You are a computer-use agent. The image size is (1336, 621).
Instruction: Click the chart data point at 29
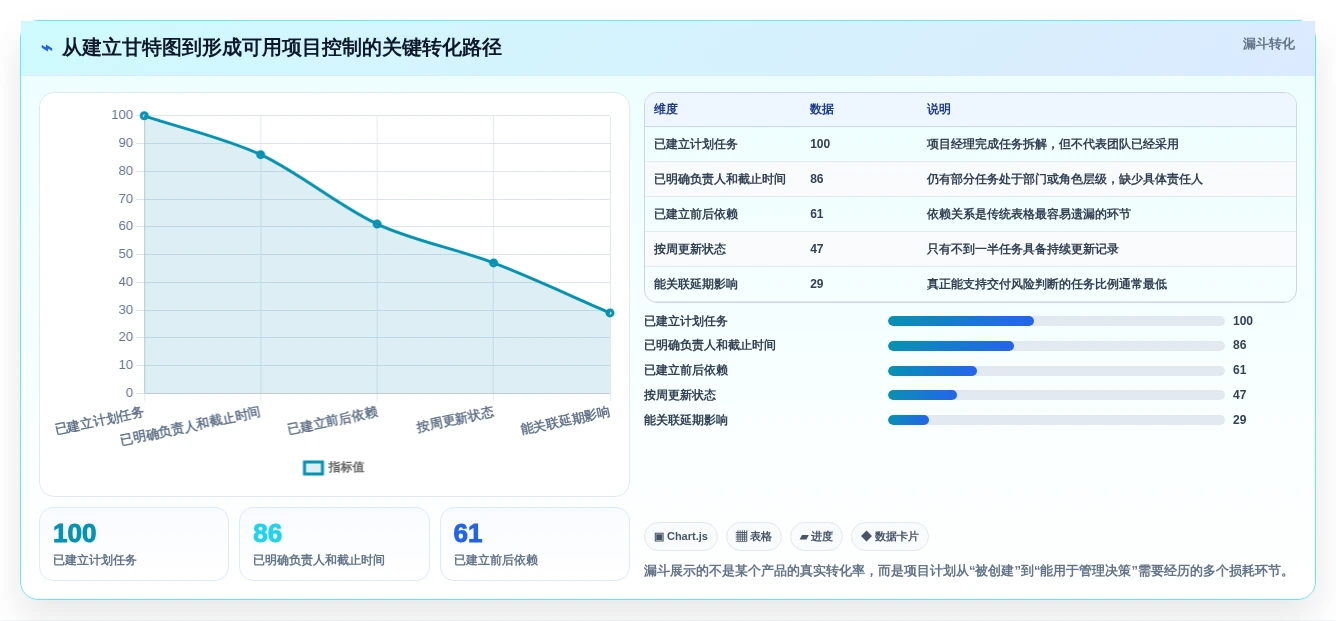click(610, 313)
